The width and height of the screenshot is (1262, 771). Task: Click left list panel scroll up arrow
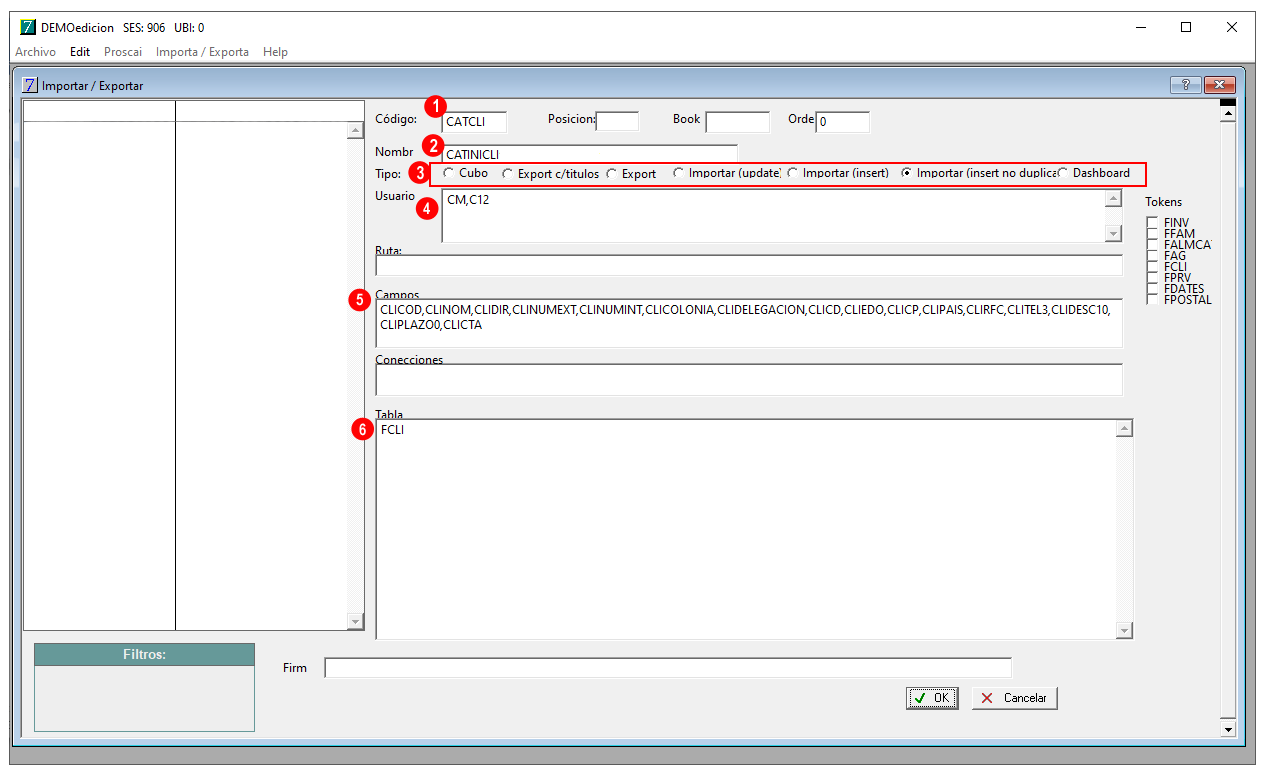[x=355, y=130]
